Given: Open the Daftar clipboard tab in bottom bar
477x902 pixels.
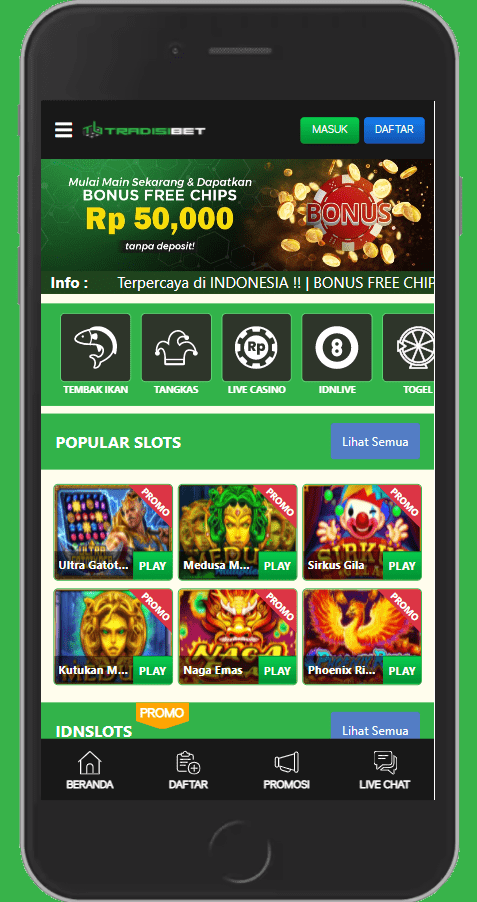Looking at the screenshot, I should pos(188,770).
